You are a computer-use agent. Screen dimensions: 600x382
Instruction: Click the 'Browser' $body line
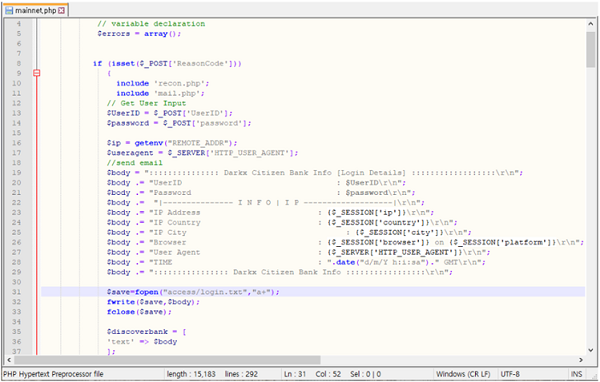(345, 242)
